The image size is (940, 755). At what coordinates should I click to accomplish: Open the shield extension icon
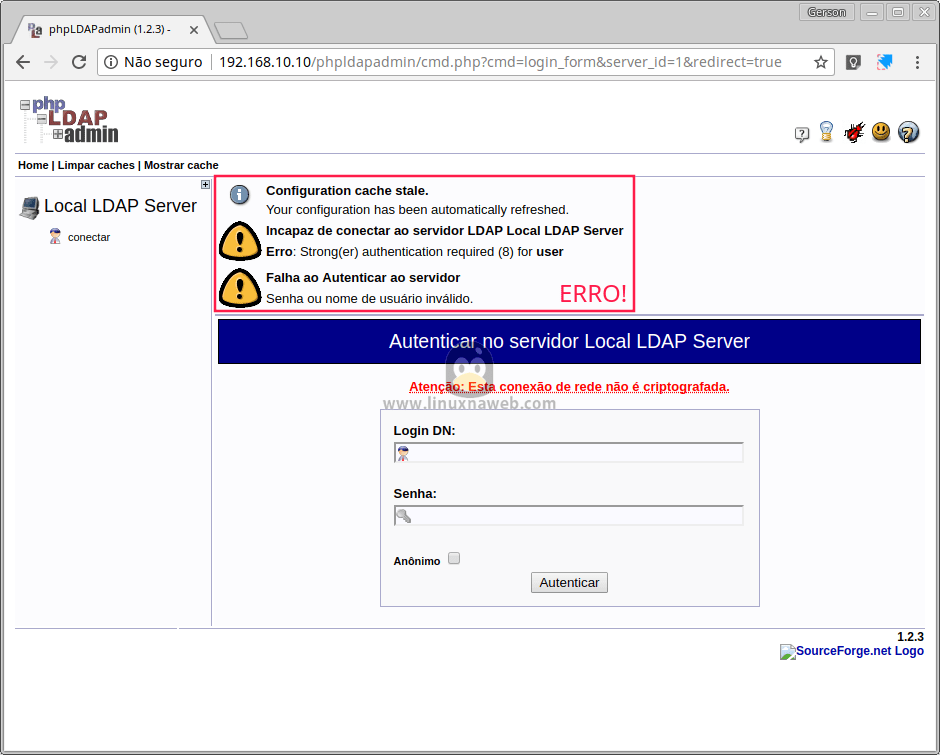pos(853,62)
